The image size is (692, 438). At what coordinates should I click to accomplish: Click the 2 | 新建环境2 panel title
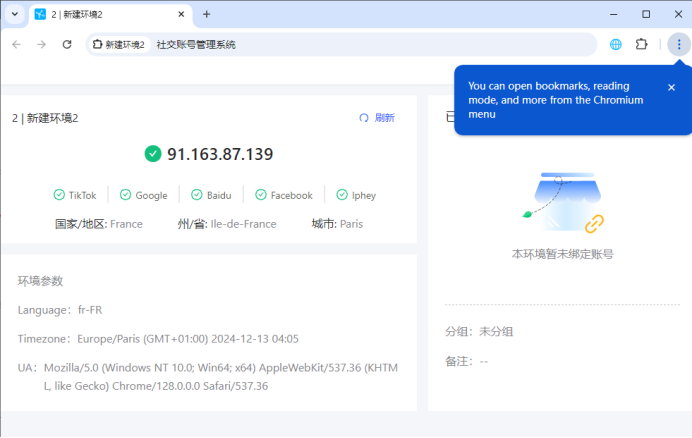click(45, 118)
